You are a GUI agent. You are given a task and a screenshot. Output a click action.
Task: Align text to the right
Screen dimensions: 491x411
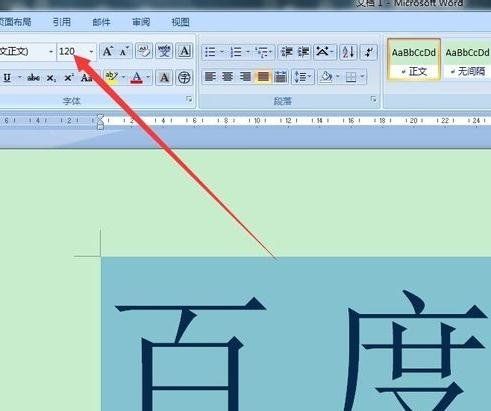tap(245, 77)
